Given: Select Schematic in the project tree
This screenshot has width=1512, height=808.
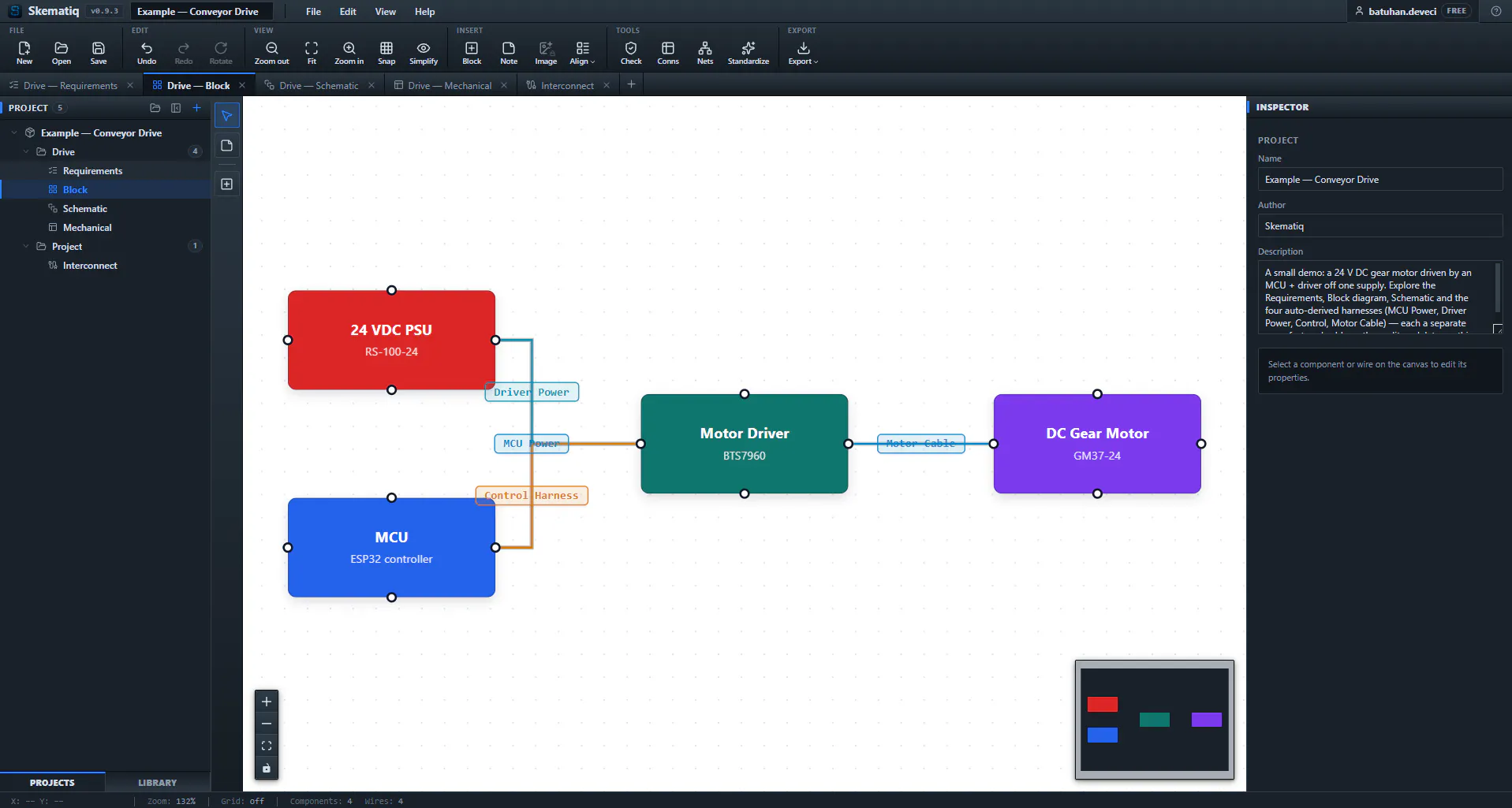Looking at the screenshot, I should (x=84, y=208).
